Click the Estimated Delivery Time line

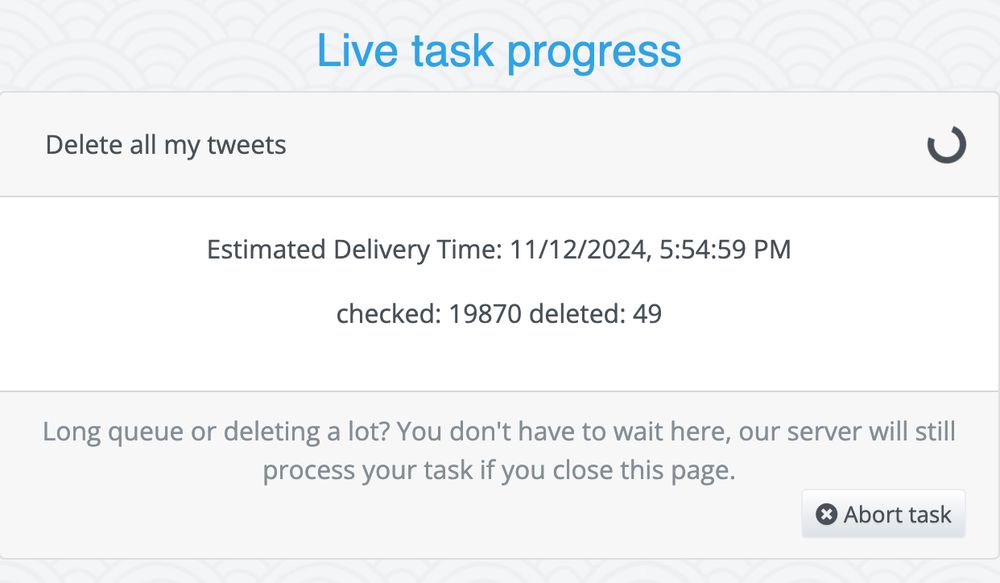click(498, 249)
